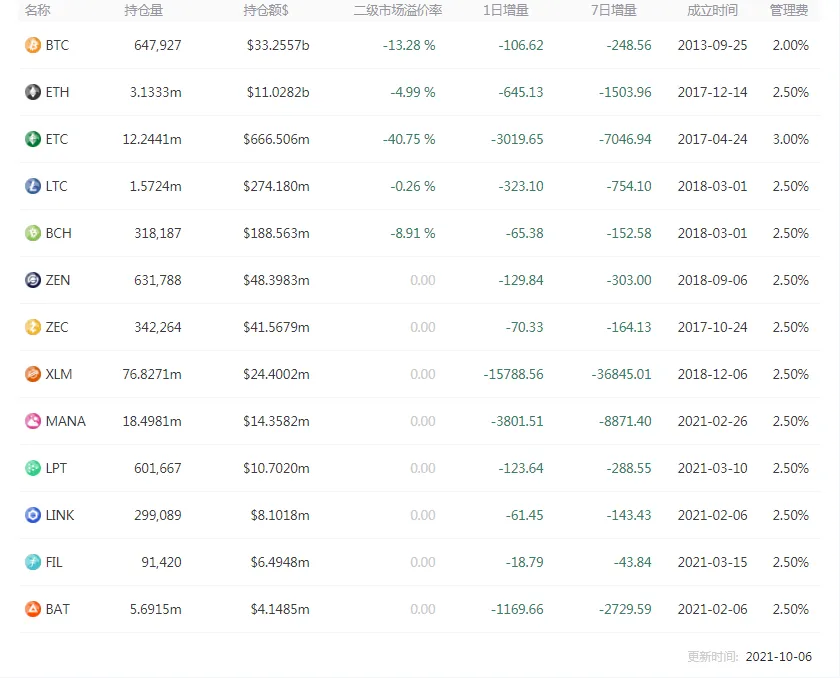Click the blue LTC coin icon
Image resolution: width=840 pixels, height=678 pixels.
33,186
